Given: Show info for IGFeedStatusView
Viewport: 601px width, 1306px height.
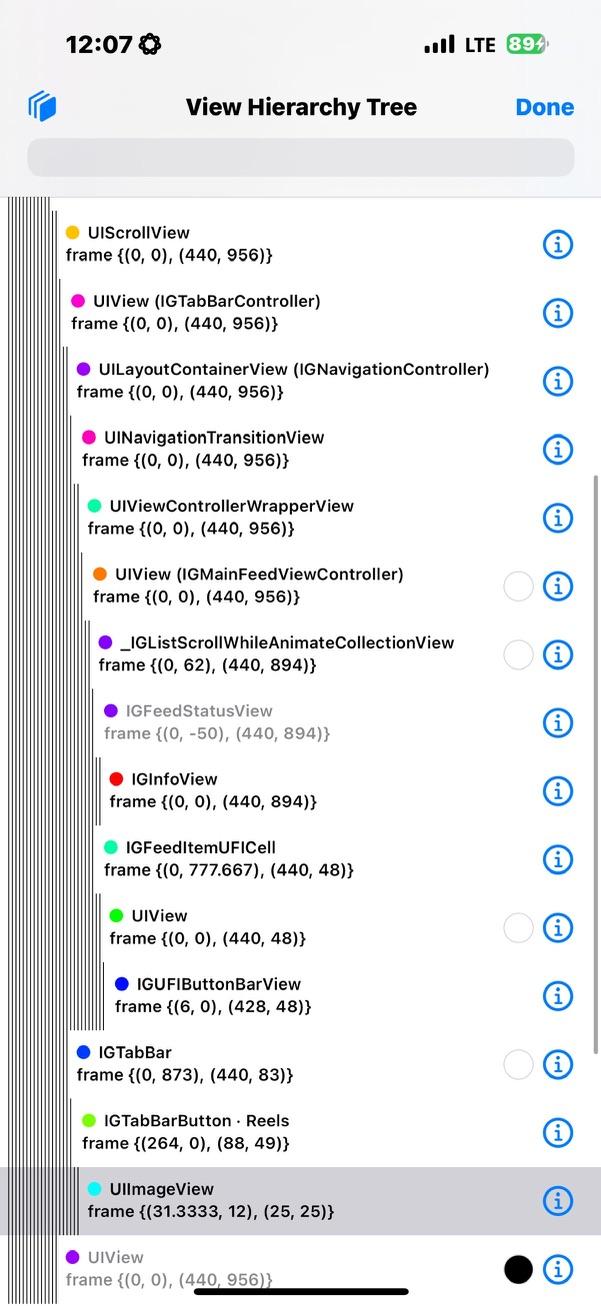Looking at the screenshot, I should coord(558,722).
